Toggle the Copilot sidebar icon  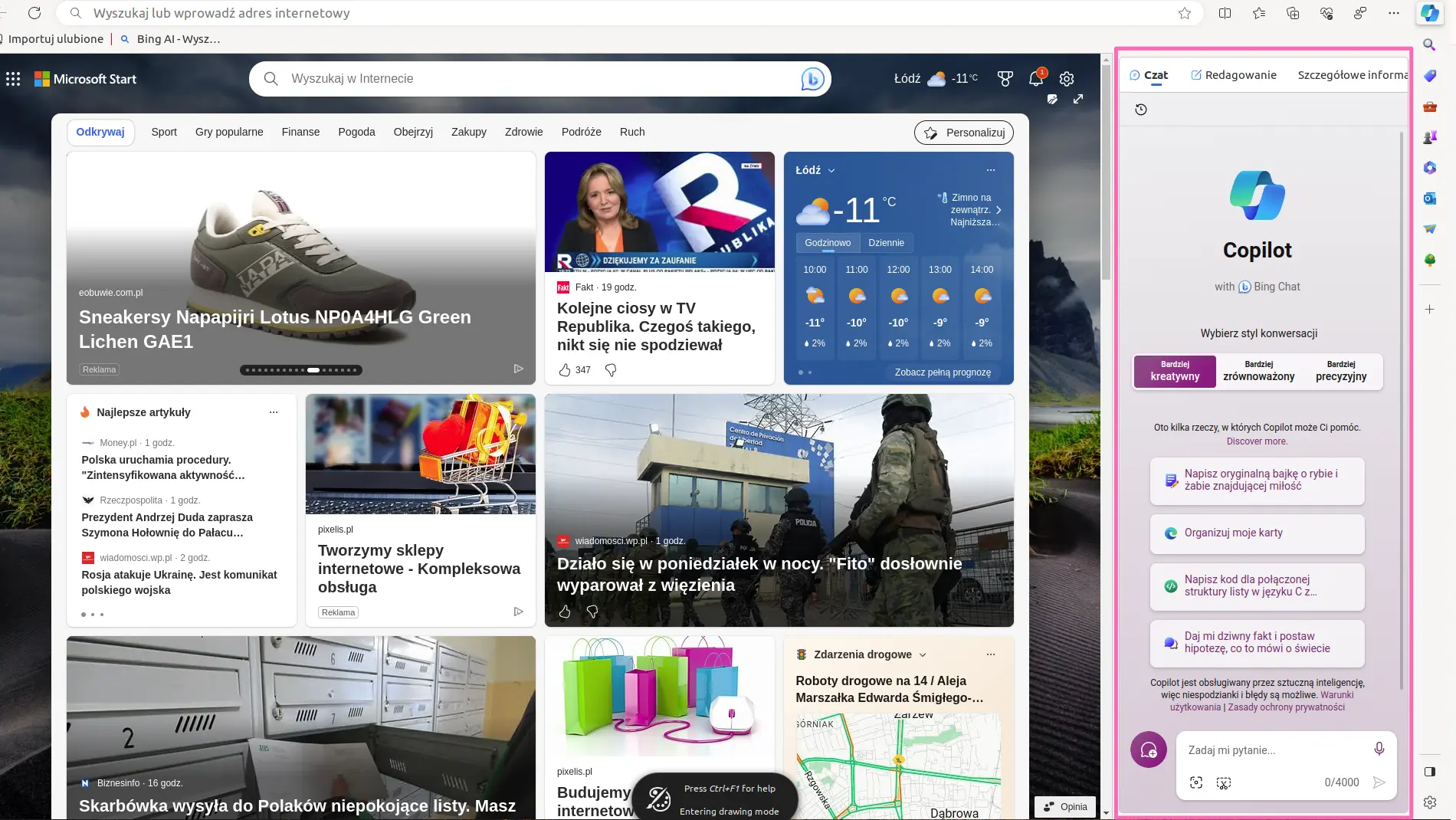(1429, 13)
